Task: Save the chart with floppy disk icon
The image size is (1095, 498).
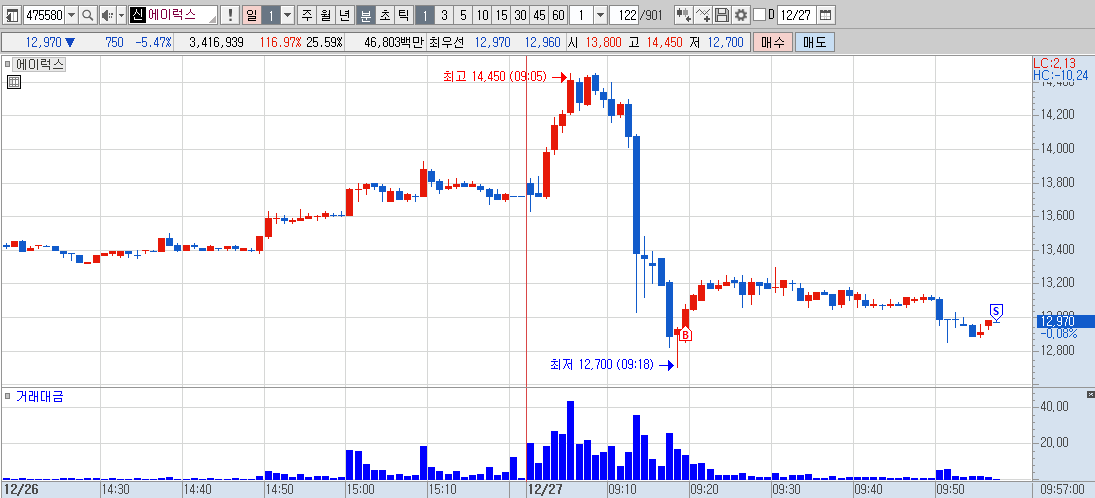Action: point(722,15)
